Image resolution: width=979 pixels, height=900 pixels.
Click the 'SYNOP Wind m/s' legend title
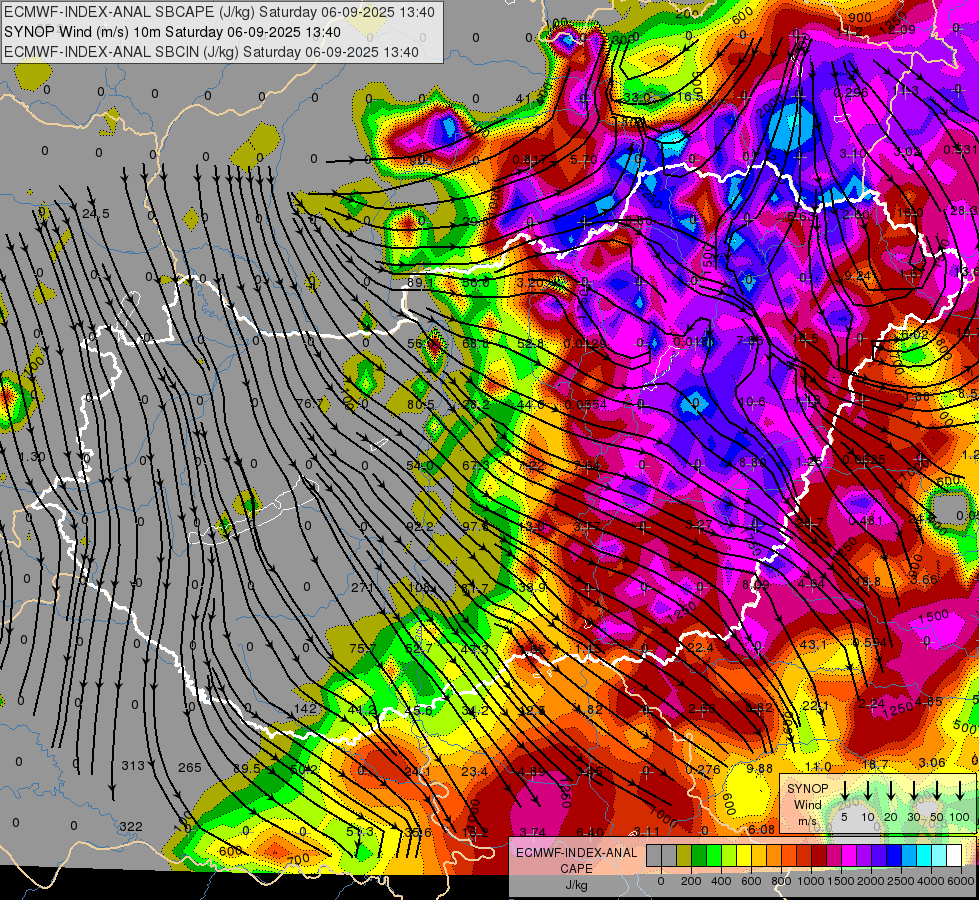807,805
